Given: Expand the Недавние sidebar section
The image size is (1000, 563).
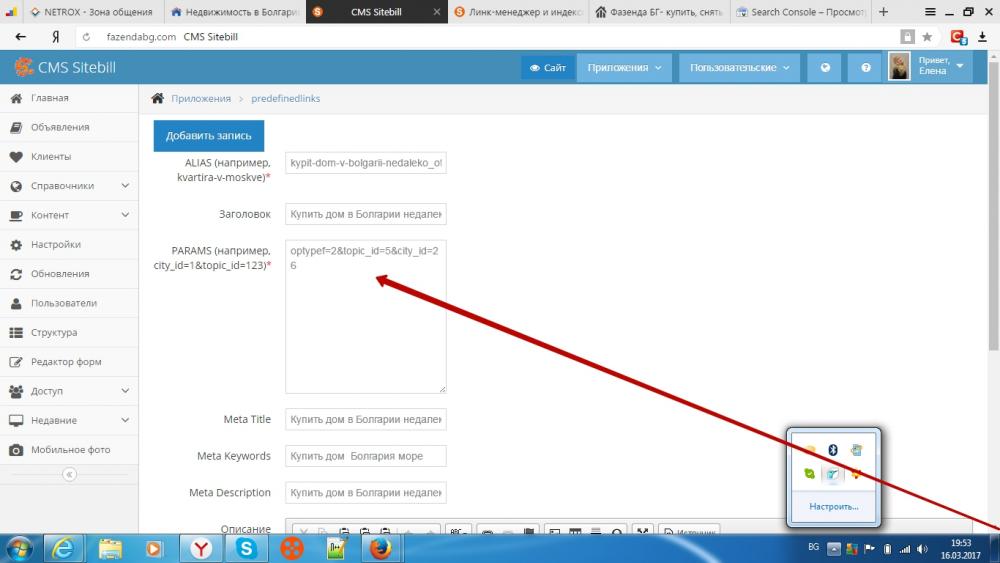Looking at the screenshot, I should 69,421.
